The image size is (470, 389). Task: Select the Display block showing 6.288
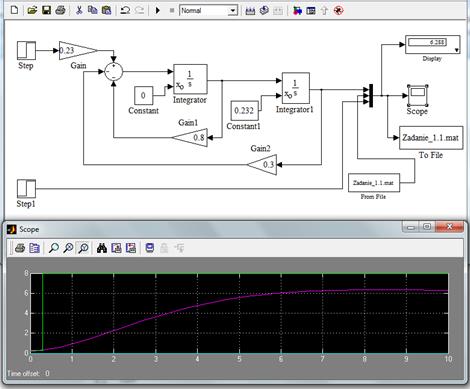point(433,44)
